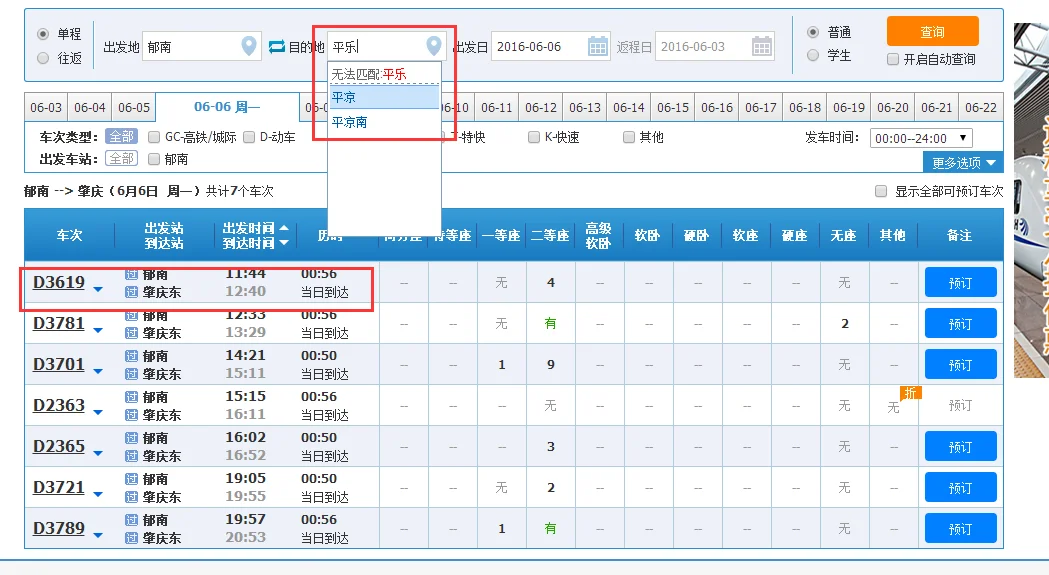Click the 过 icon beside 肇庆东 in D2365 row
The width and height of the screenshot is (1049, 575).
point(132,456)
